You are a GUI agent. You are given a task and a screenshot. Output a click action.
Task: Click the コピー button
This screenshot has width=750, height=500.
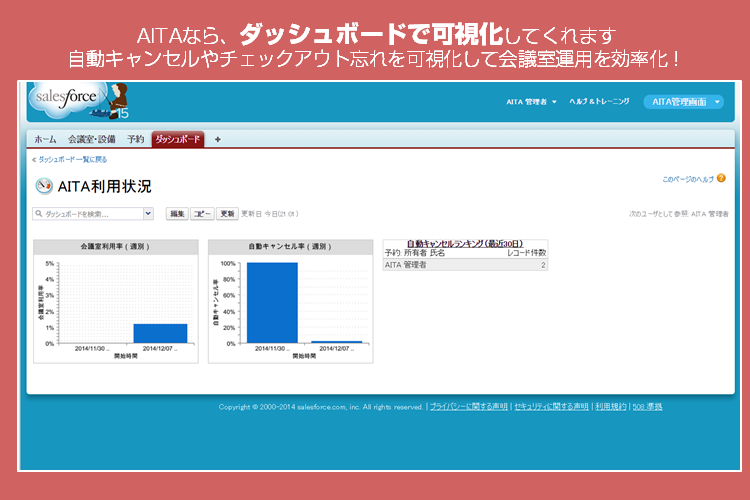[x=202, y=214]
